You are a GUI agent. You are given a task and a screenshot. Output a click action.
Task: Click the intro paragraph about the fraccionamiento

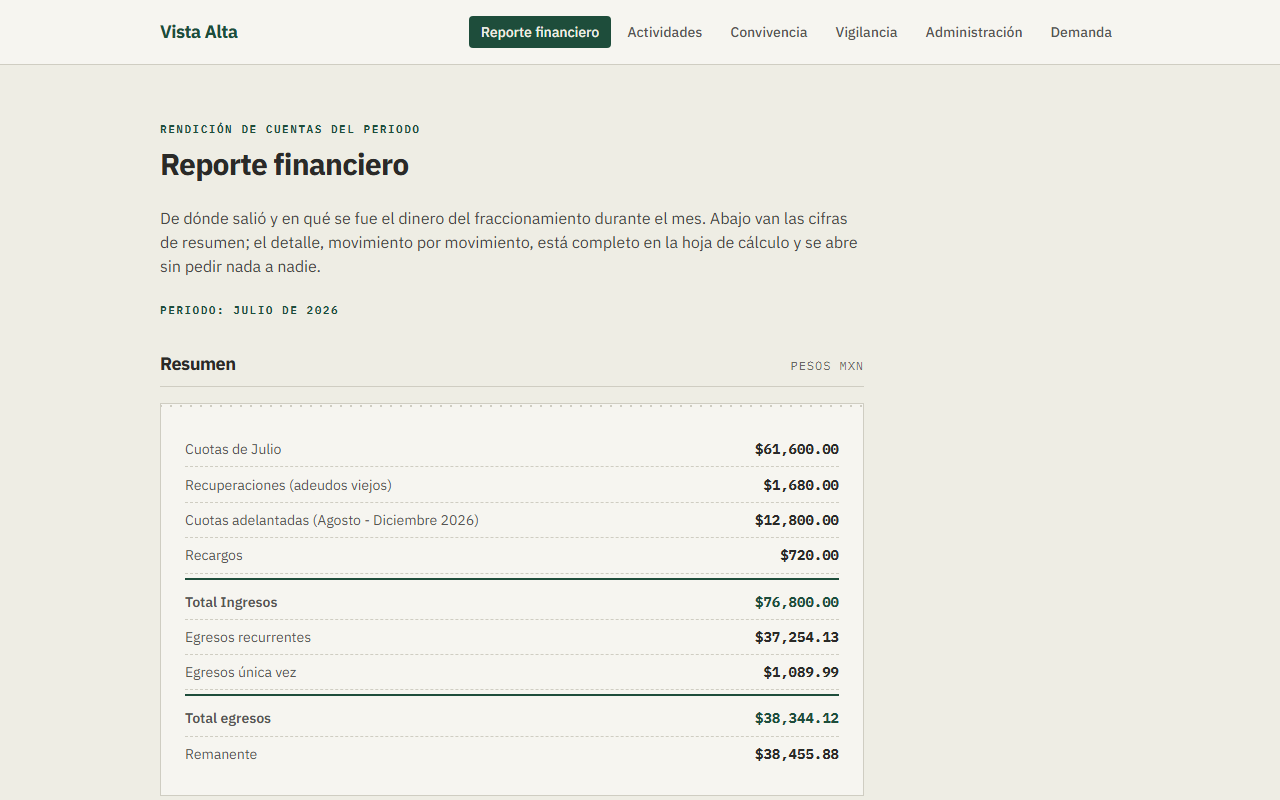[x=510, y=243]
